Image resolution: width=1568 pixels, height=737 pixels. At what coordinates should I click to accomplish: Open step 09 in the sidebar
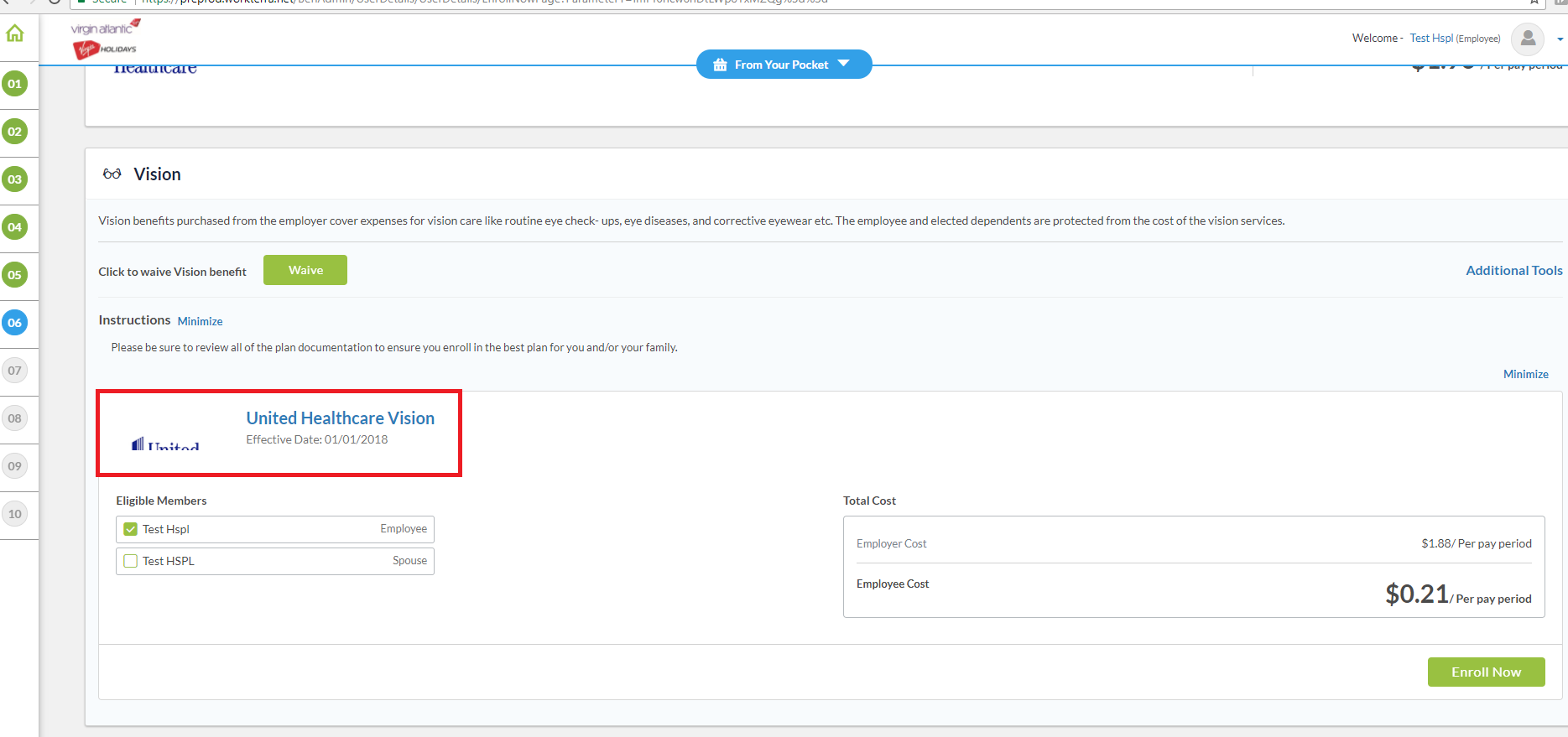[15, 466]
